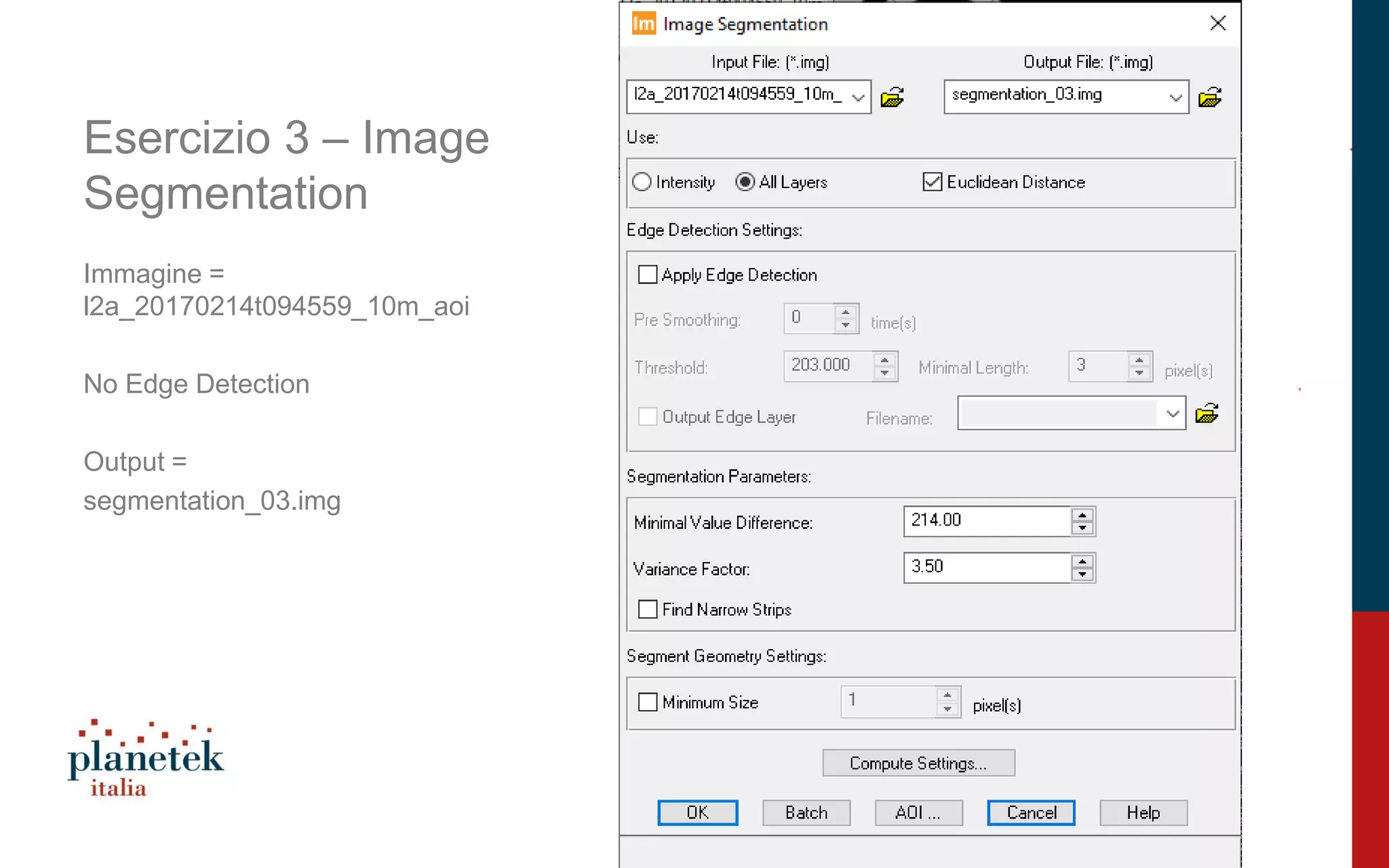Click the Edge Layer Filename folder icon
The image size is (1389, 868).
[1207, 414]
